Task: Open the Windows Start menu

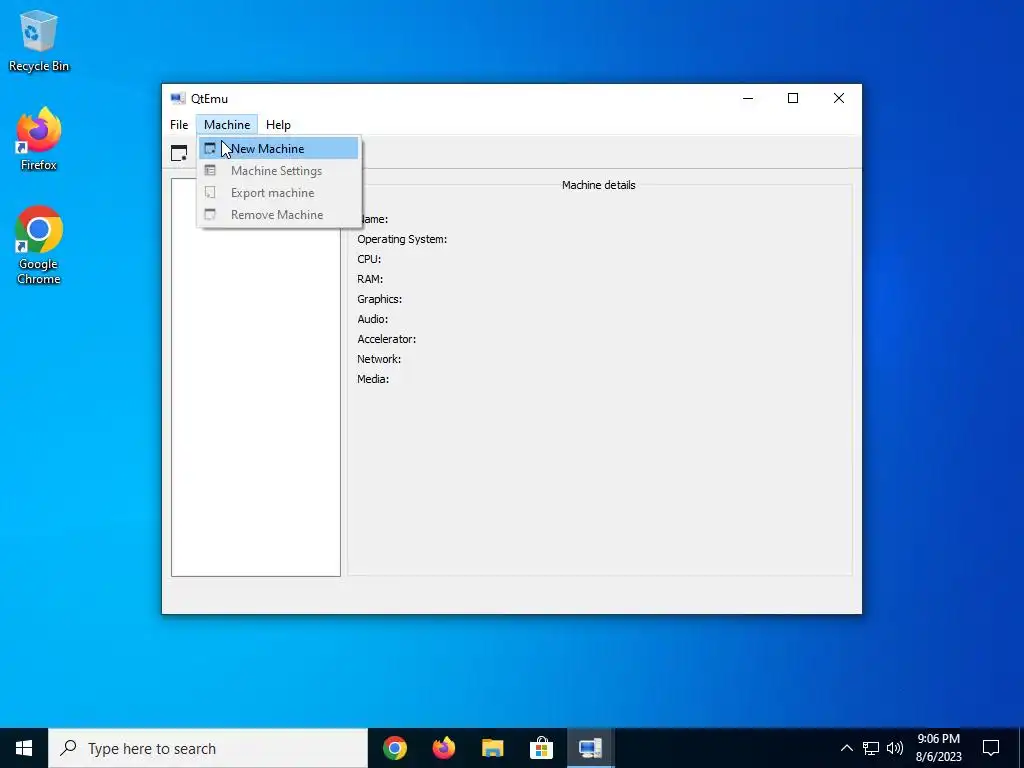Action: tap(24, 748)
